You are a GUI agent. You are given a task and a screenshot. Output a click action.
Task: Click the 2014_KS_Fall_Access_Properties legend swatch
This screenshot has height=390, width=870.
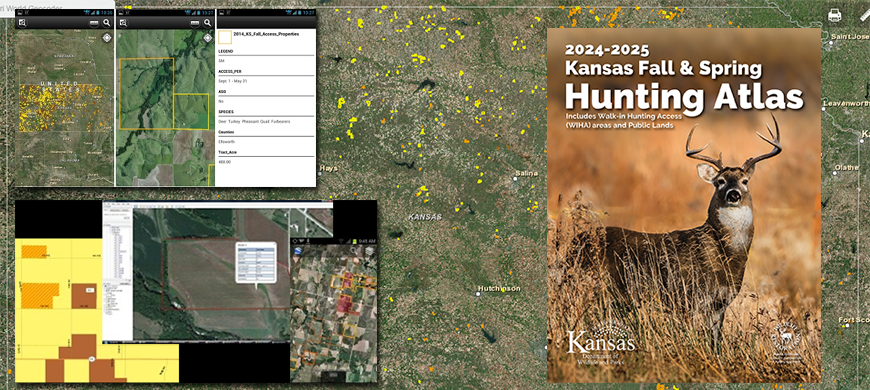pyautogui.click(x=225, y=37)
